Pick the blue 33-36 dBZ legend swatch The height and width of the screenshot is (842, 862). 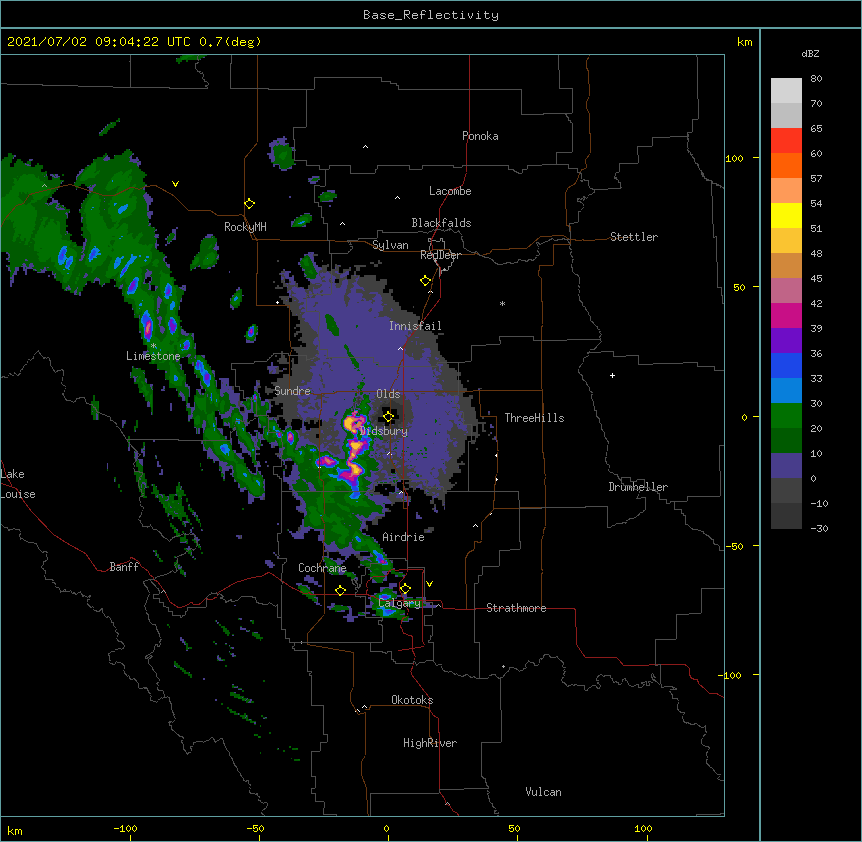pos(786,365)
